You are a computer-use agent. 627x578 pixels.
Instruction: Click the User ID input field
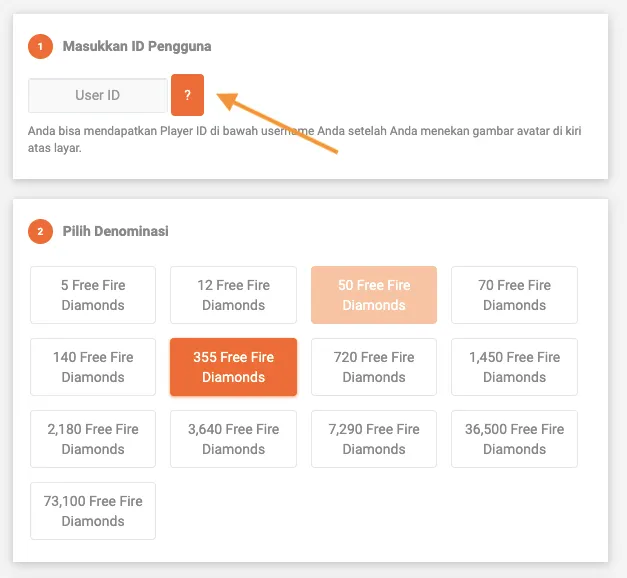[98, 96]
